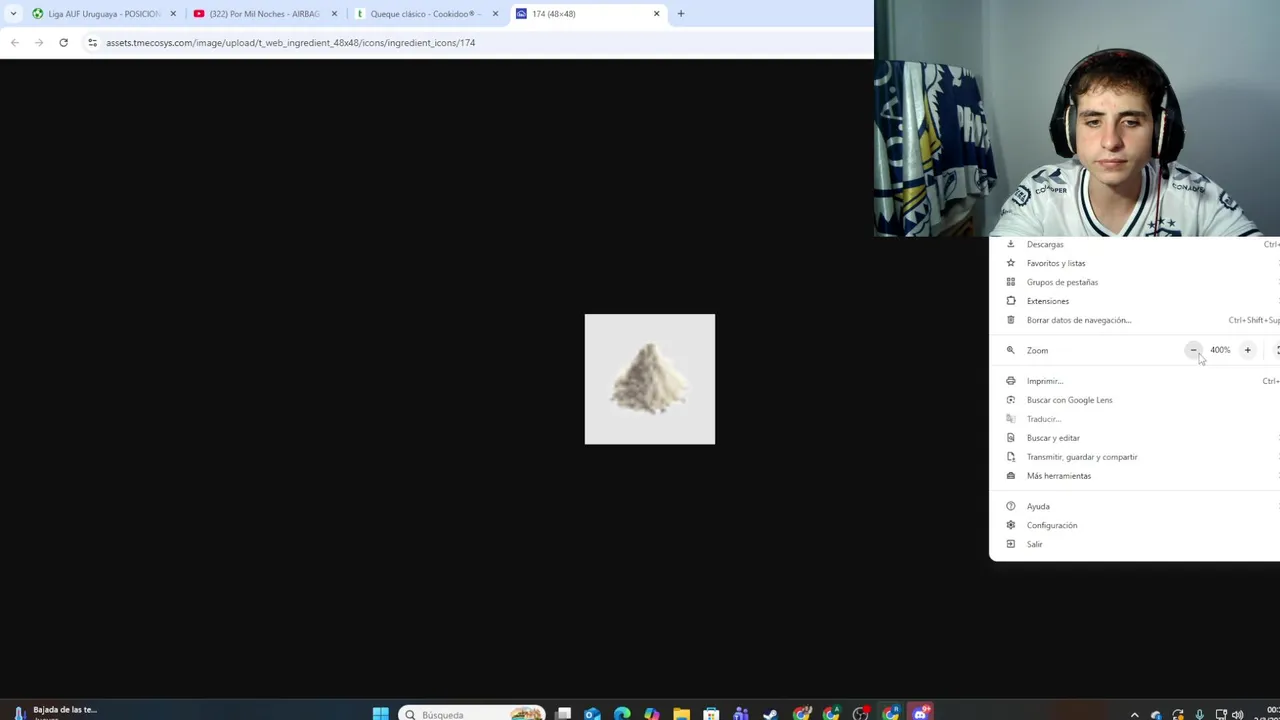1280x720 pixels.
Task: Show hidden system tray icons
Action: pos(1134,714)
